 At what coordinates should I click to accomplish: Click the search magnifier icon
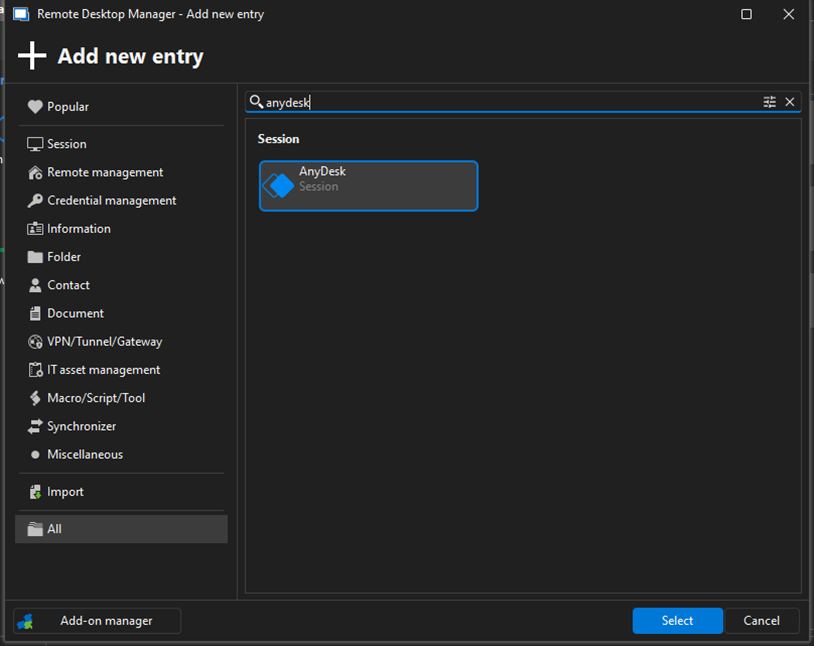256,102
